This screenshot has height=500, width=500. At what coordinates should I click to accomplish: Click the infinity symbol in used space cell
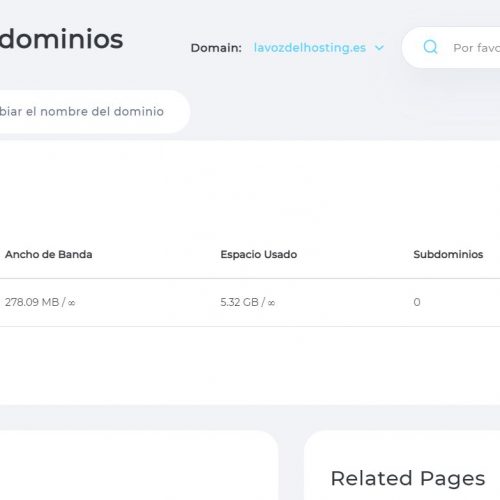(271, 303)
